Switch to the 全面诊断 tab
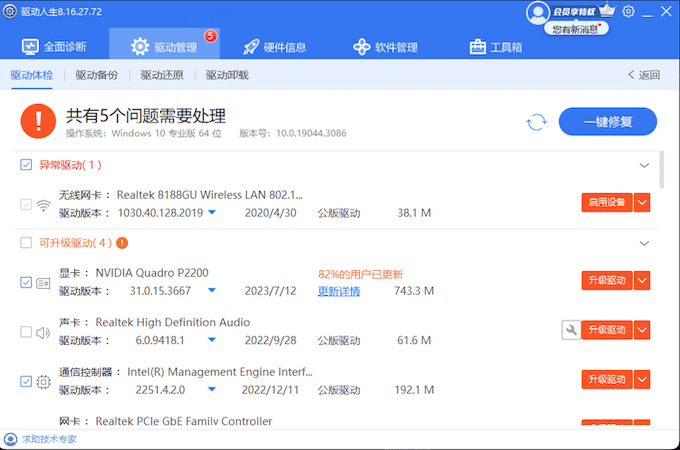The height and width of the screenshot is (450, 680). pyautogui.click(x=54, y=47)
